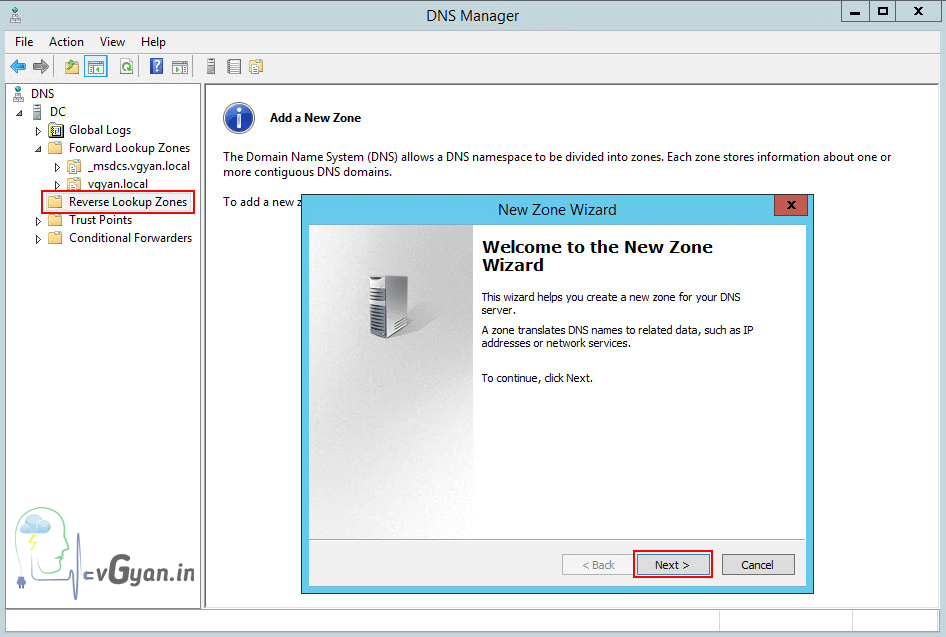Click the green Refresh toolbar icon
Viewport: 946px width, 637px height.
click(126, 67)
